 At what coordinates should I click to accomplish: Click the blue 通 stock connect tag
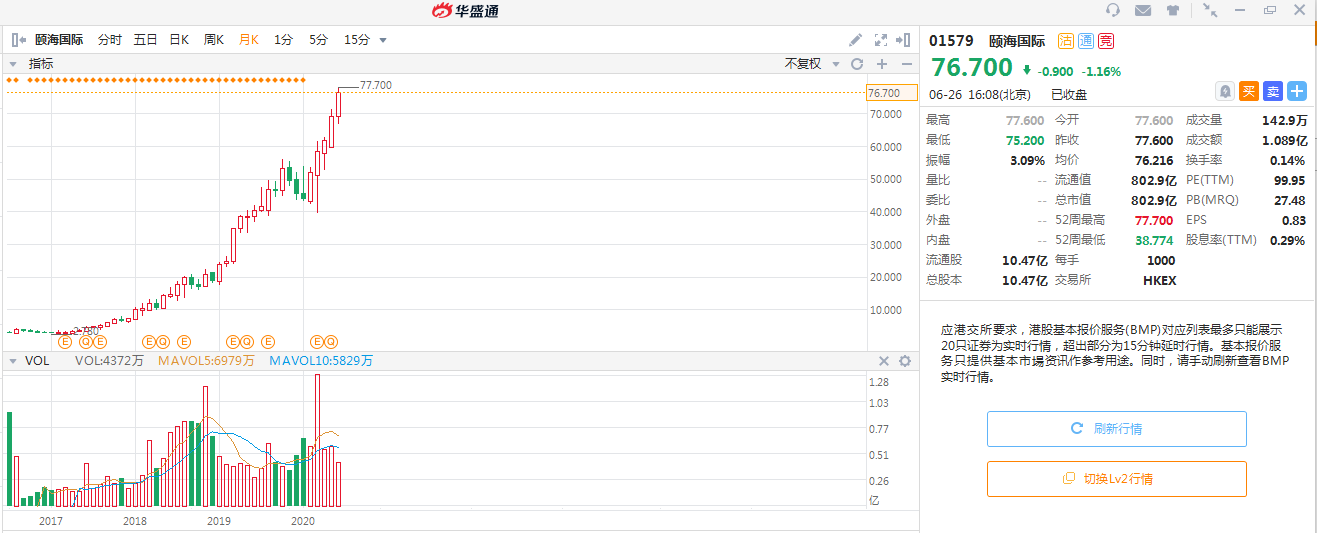tap(1085, 41)
